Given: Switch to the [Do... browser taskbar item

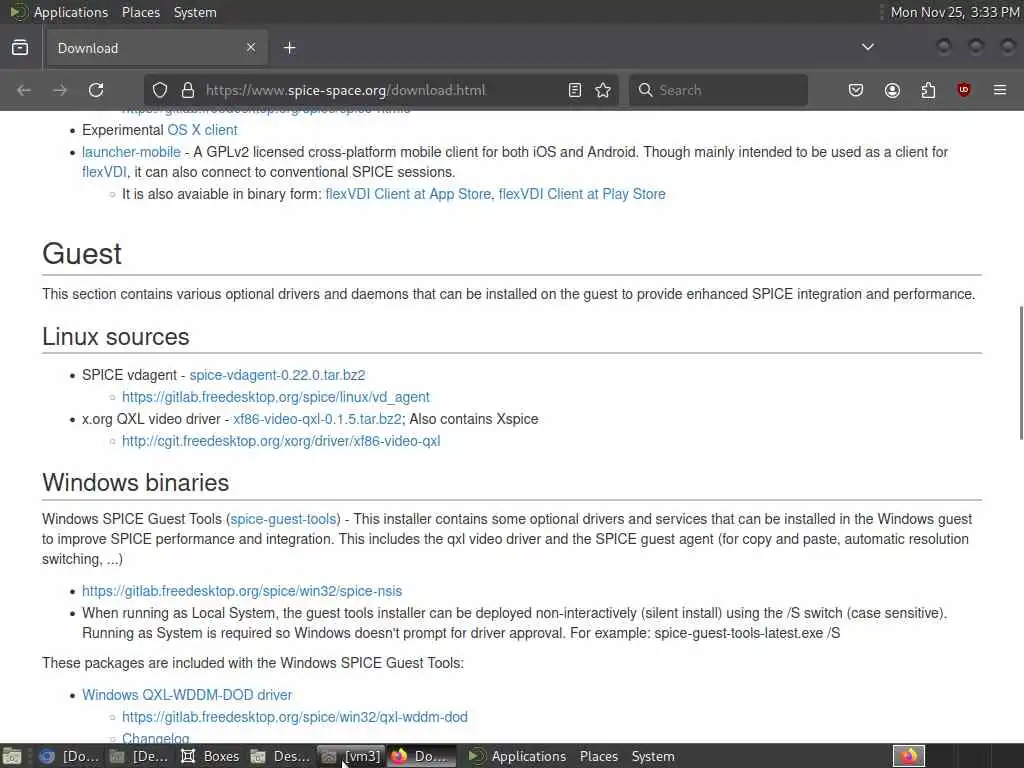Looking at the screenshot, I should point(69,756).
